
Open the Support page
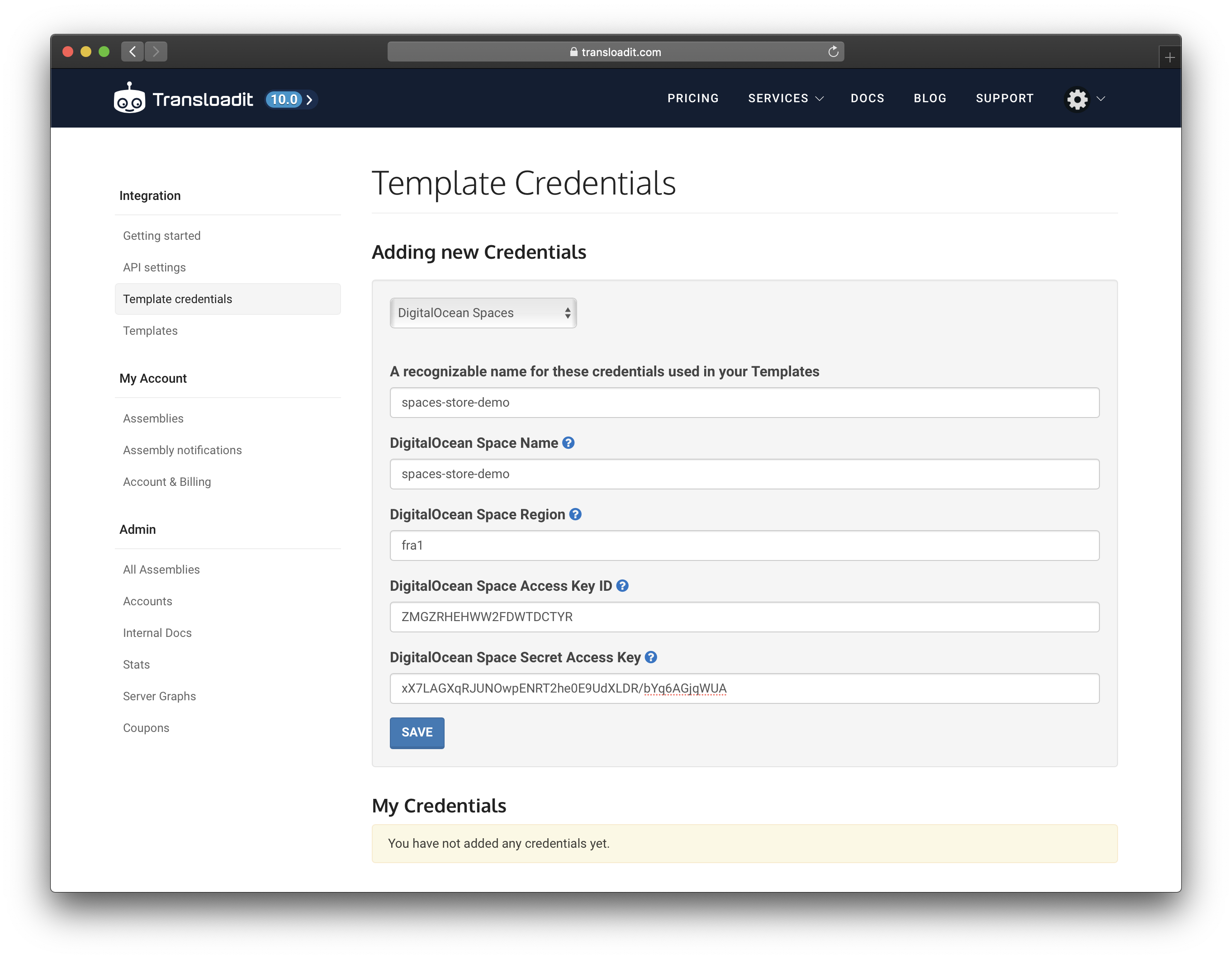pos(1005,98)
